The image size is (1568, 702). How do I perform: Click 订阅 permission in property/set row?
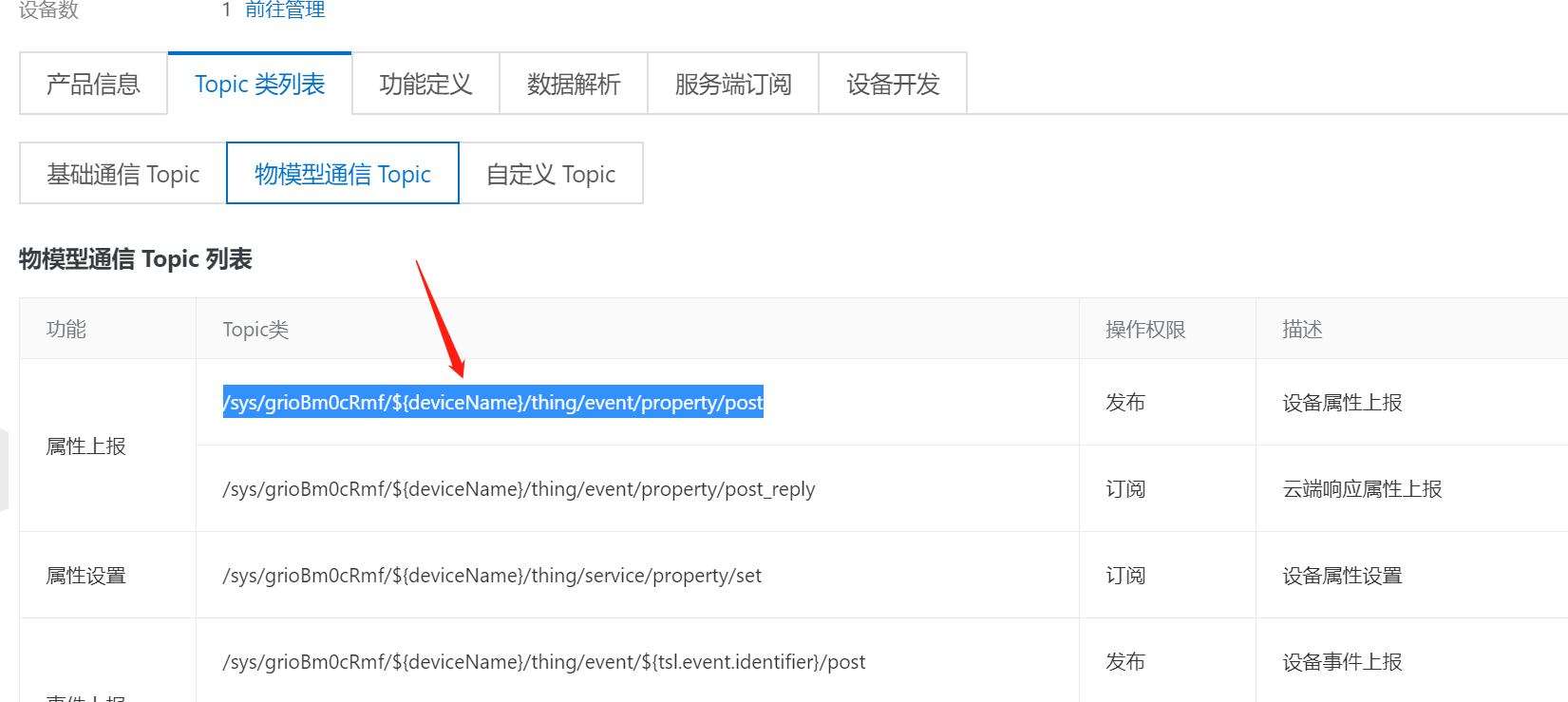1125,575
